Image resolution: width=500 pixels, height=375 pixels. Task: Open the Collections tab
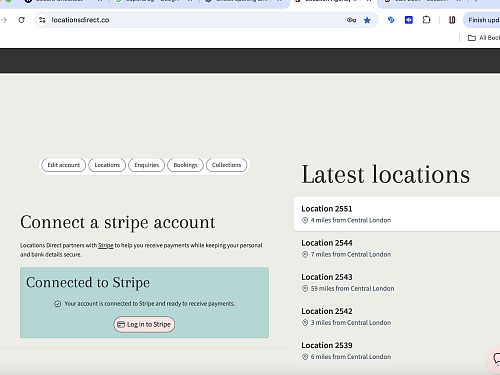(x=226, y=165)
